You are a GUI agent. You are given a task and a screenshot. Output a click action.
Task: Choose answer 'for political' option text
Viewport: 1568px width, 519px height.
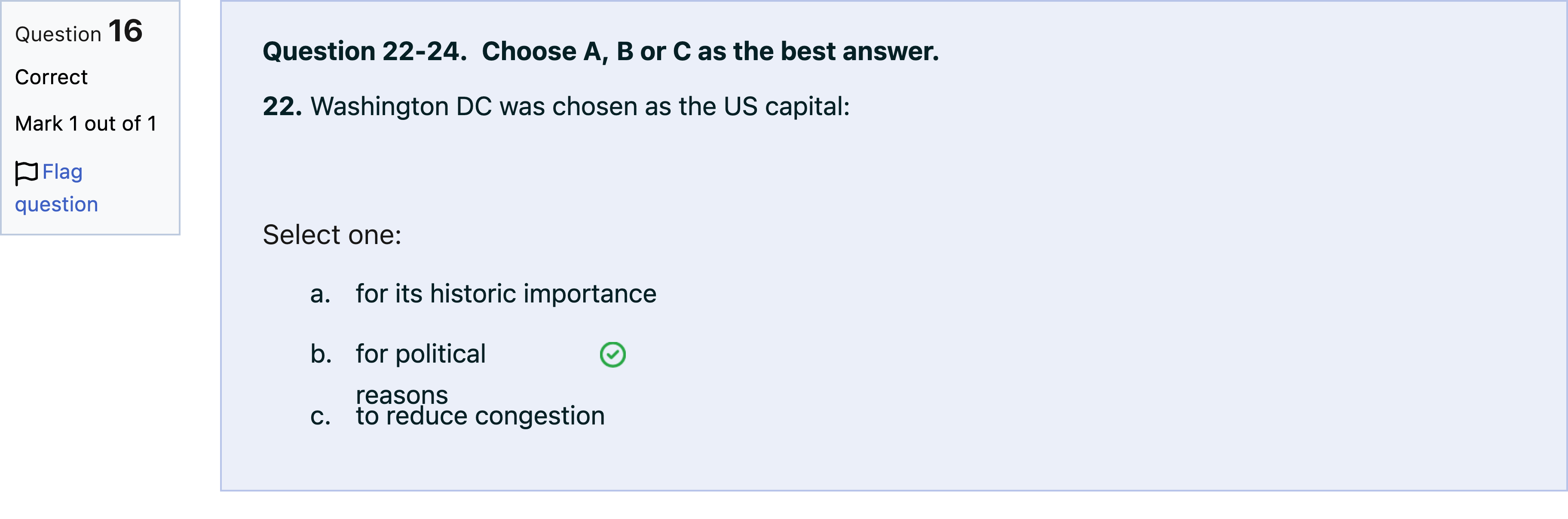tap(421, 354)
